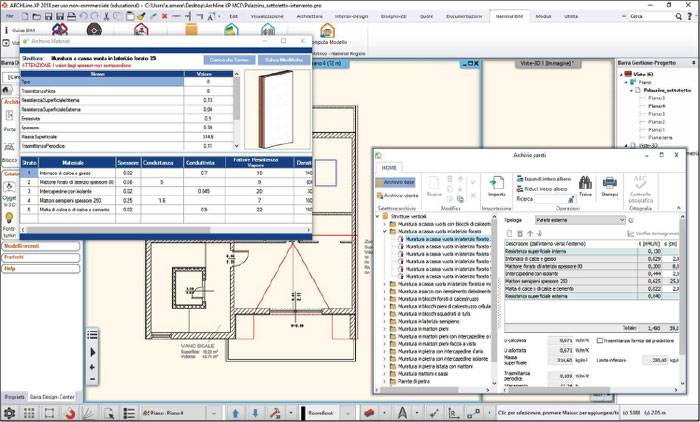Click the open folder icon in the top toolbar
The image size is (700, 422).
click(x=37, y=17)
